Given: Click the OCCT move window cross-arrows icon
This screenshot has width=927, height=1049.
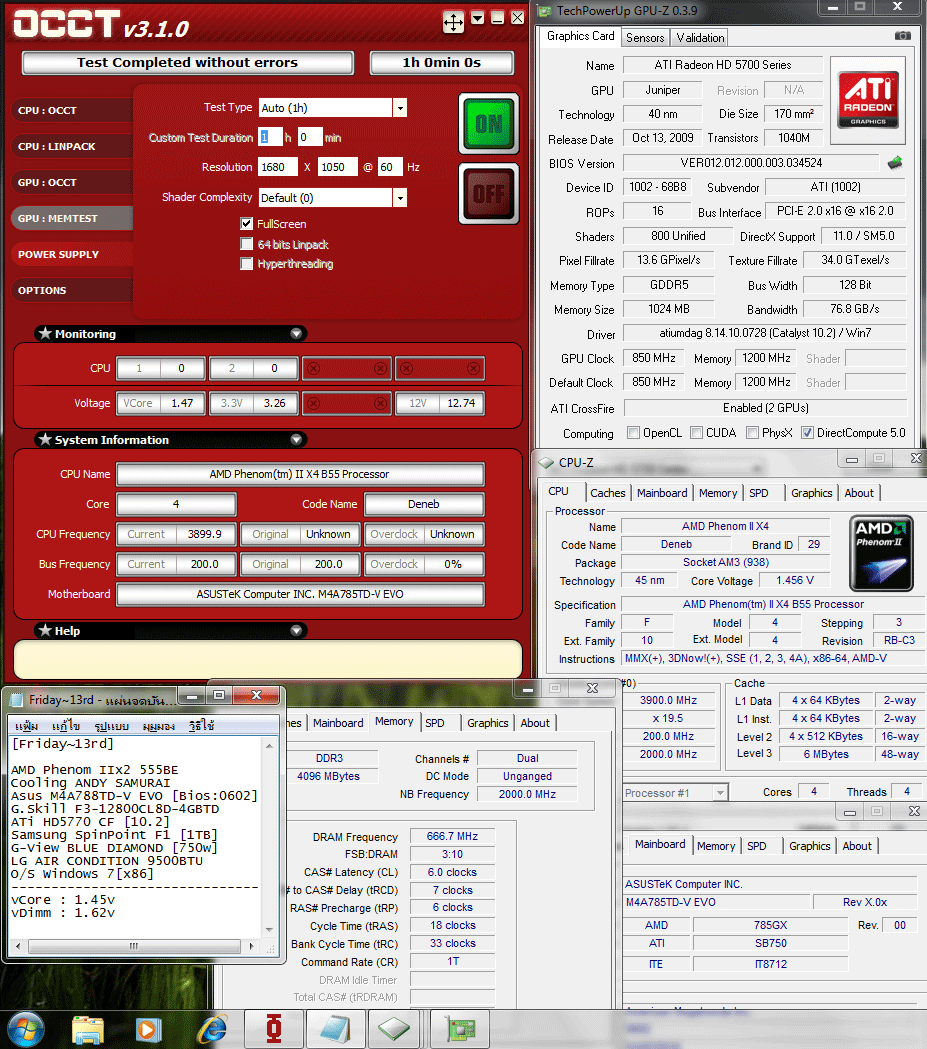Looking at the screenshot, I should tap(453, 22).
